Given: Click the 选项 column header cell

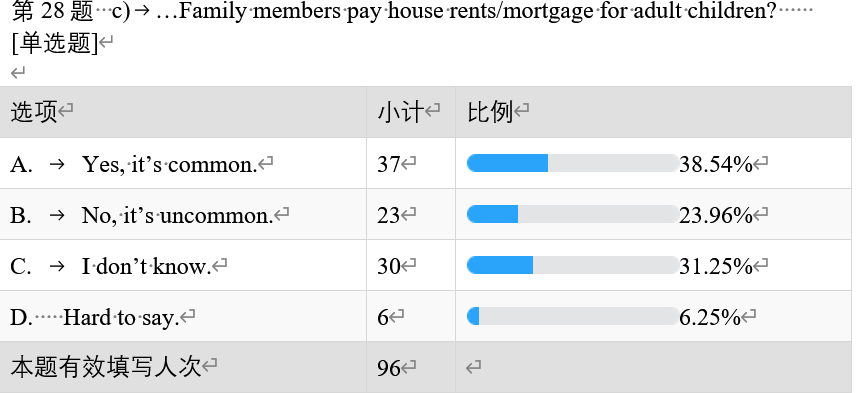Looking at the screenshot, I should coord(183,112).
